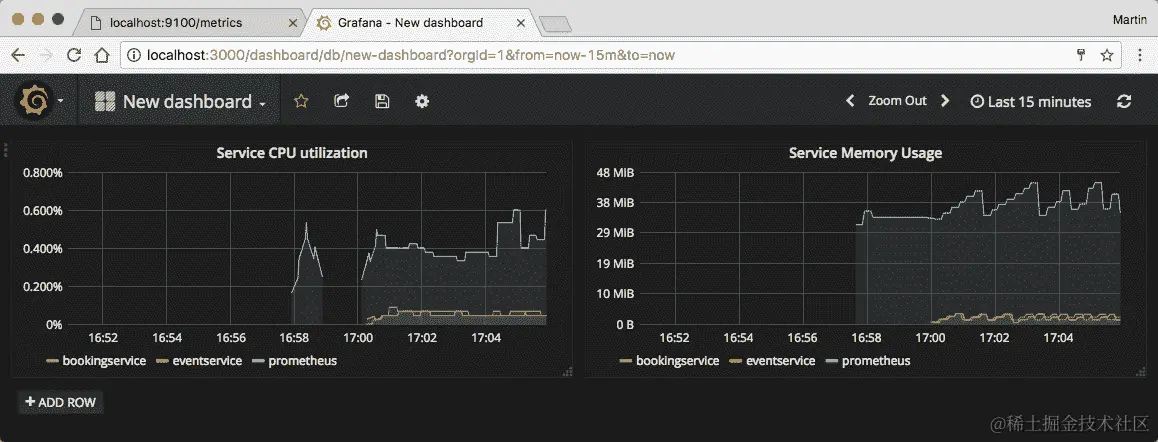Open the Service Memory Usage panel title menu
Image resolution: width=1158 pixels, height=442 pixels.
[866, 153]
